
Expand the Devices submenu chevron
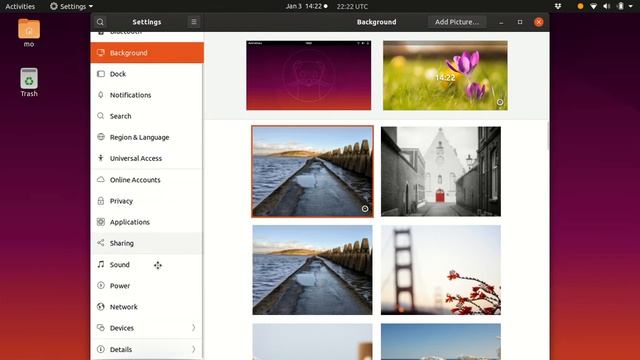point(193,328)
